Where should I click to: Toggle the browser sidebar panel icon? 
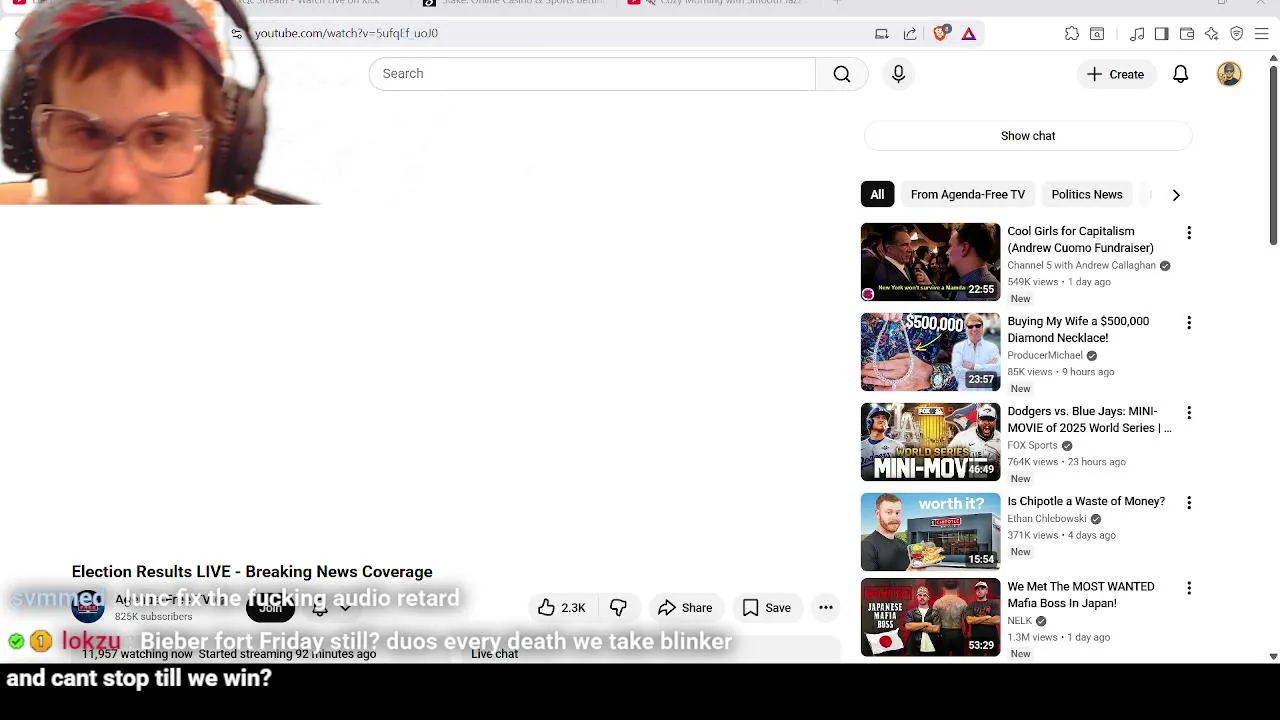point(1161,33)
